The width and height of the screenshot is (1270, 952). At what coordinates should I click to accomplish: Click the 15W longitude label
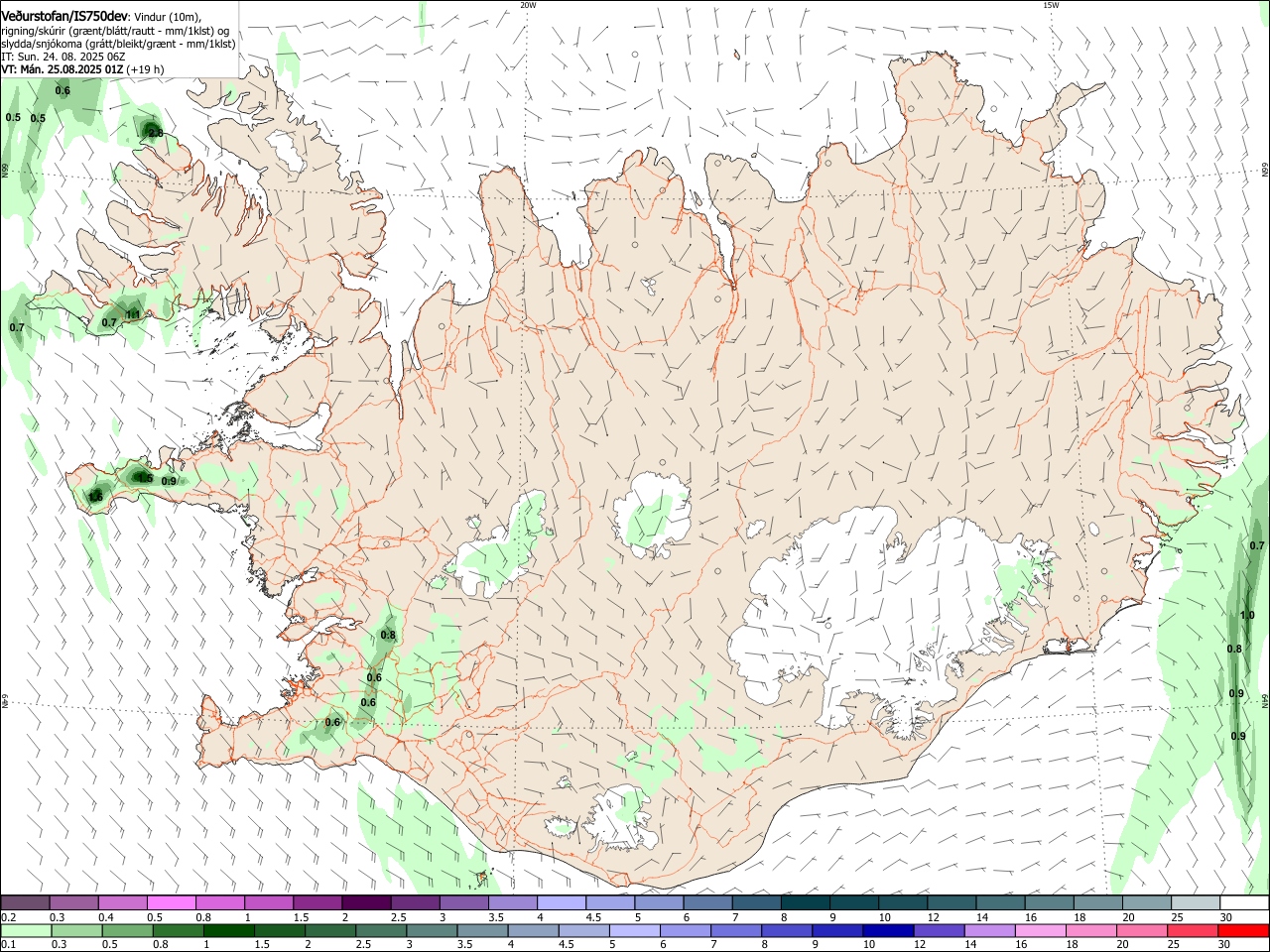tap(1051, 5)
